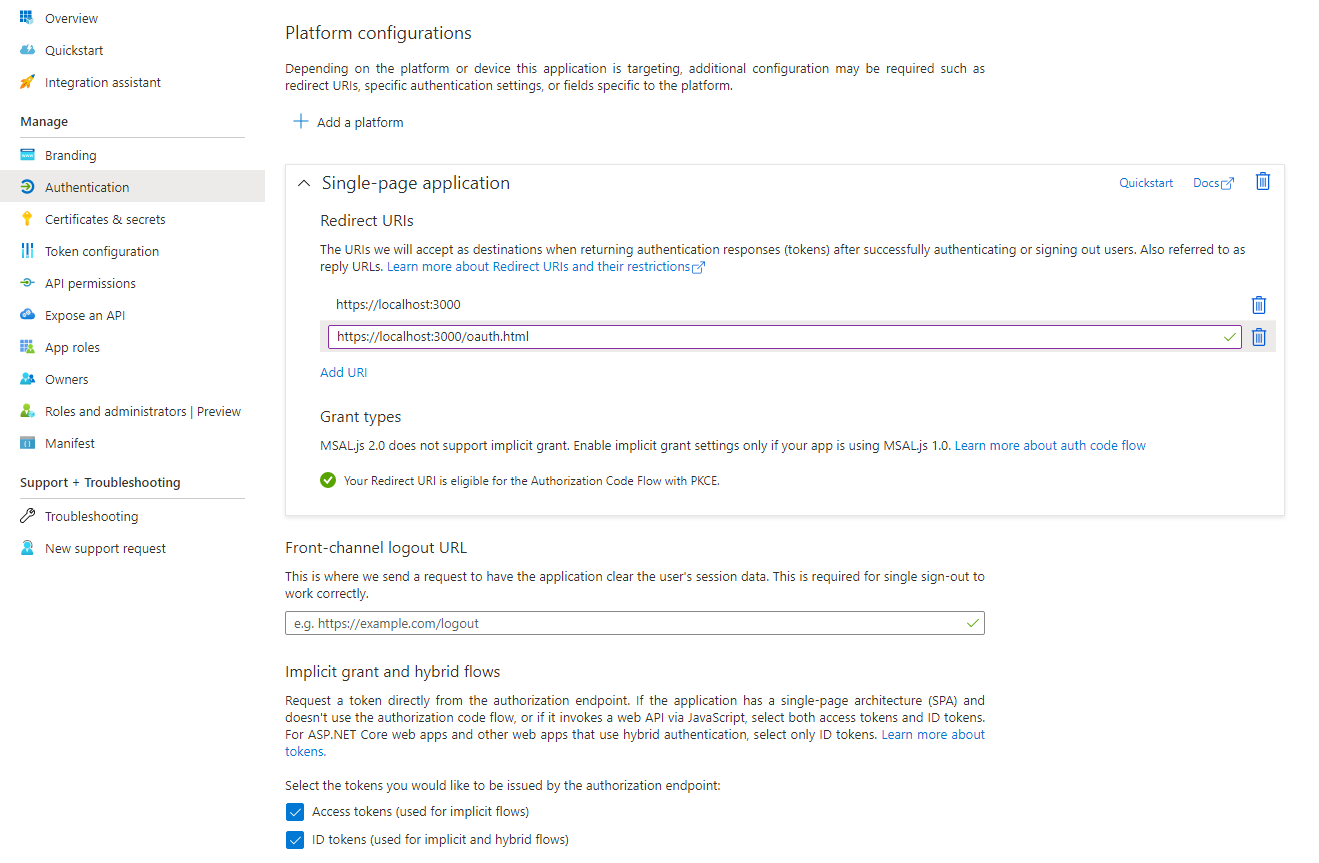Viewport: 1319px width, 863px height.
Task: Disable ID tokens checkbox
Action: click(295, 839)
